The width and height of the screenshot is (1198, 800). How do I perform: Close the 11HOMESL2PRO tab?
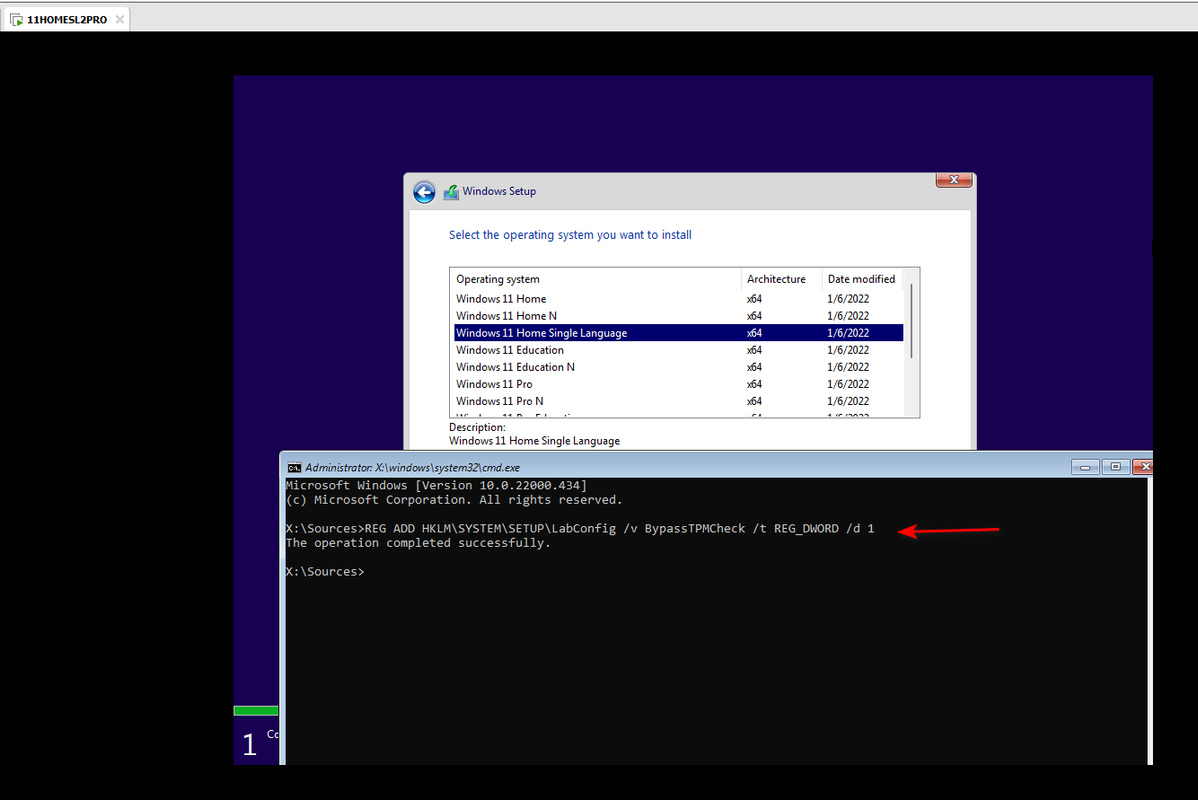tap(120, 19)
